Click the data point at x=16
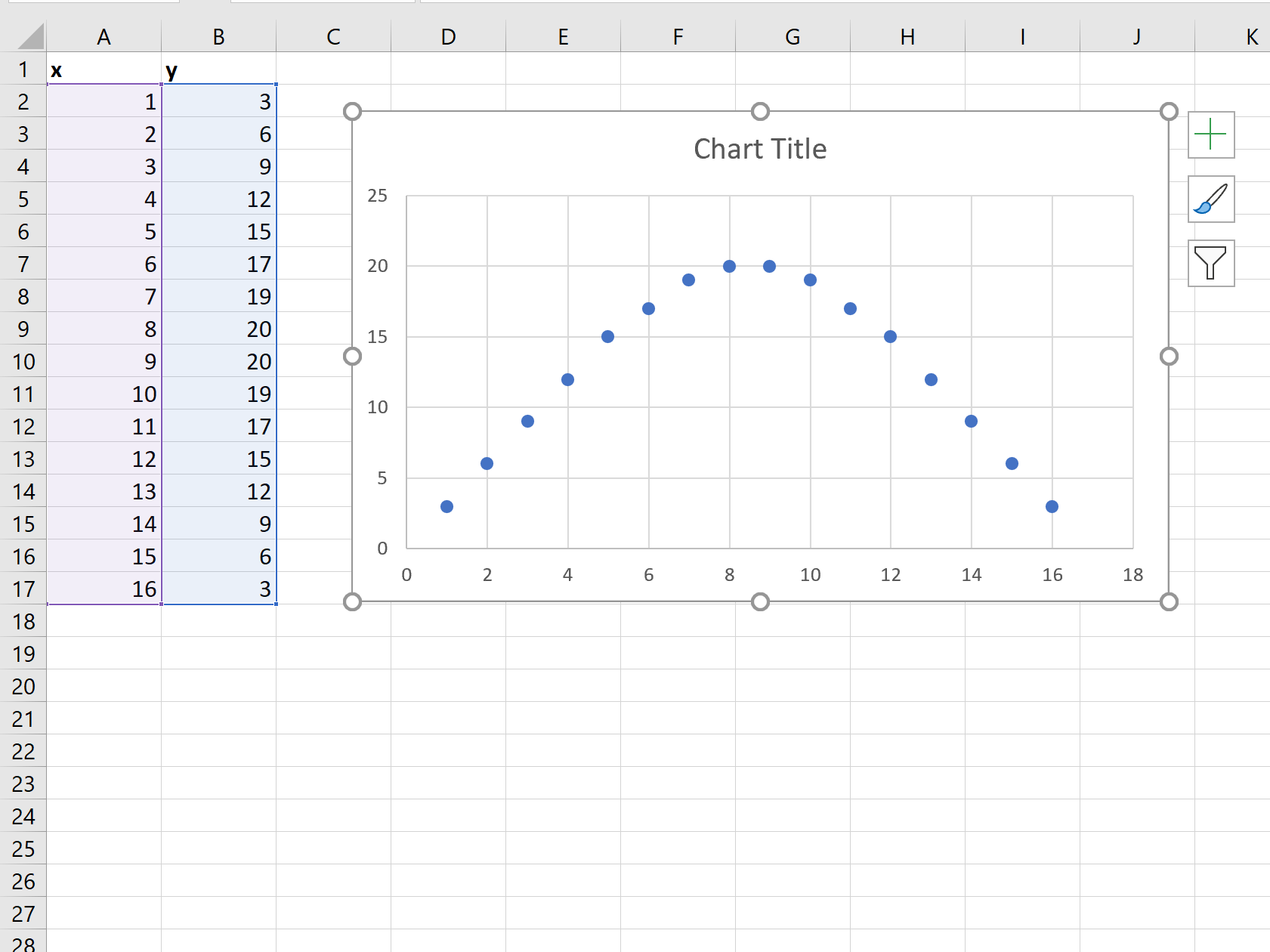Image resolution: width=1270 pixels, height=952 pixels. pos(1052,506)
